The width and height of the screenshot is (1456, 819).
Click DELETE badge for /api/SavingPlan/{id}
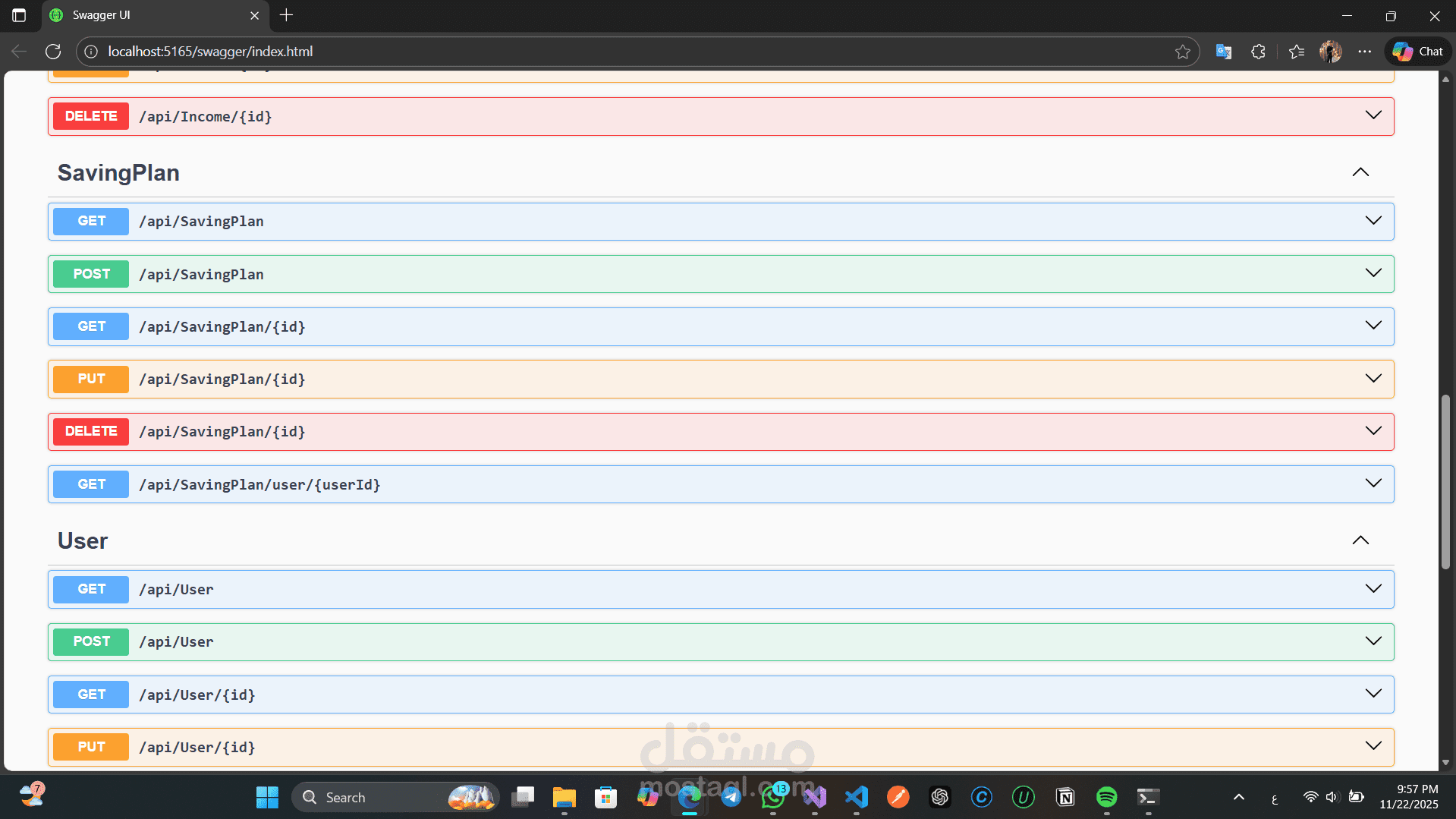click(x=91, y=431)
